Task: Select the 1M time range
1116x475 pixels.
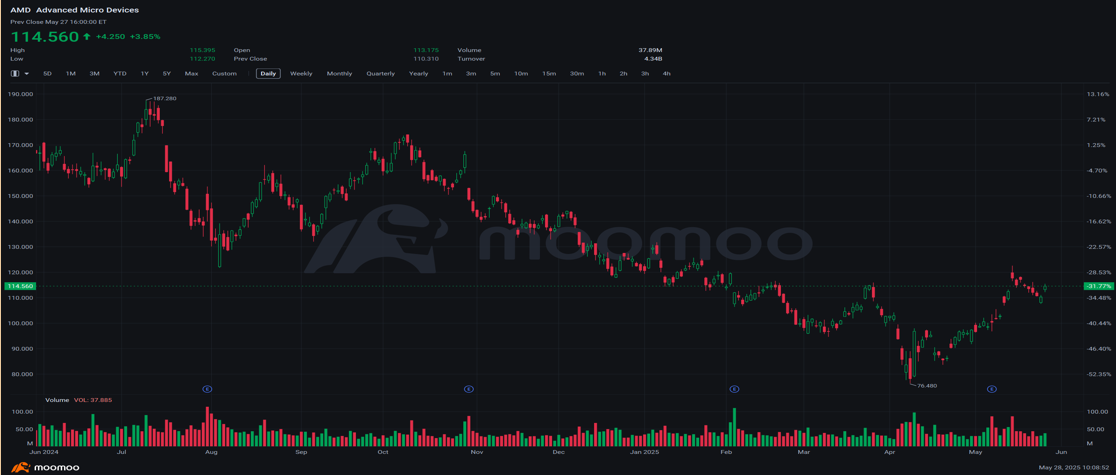Action: (x=70, y=73)
